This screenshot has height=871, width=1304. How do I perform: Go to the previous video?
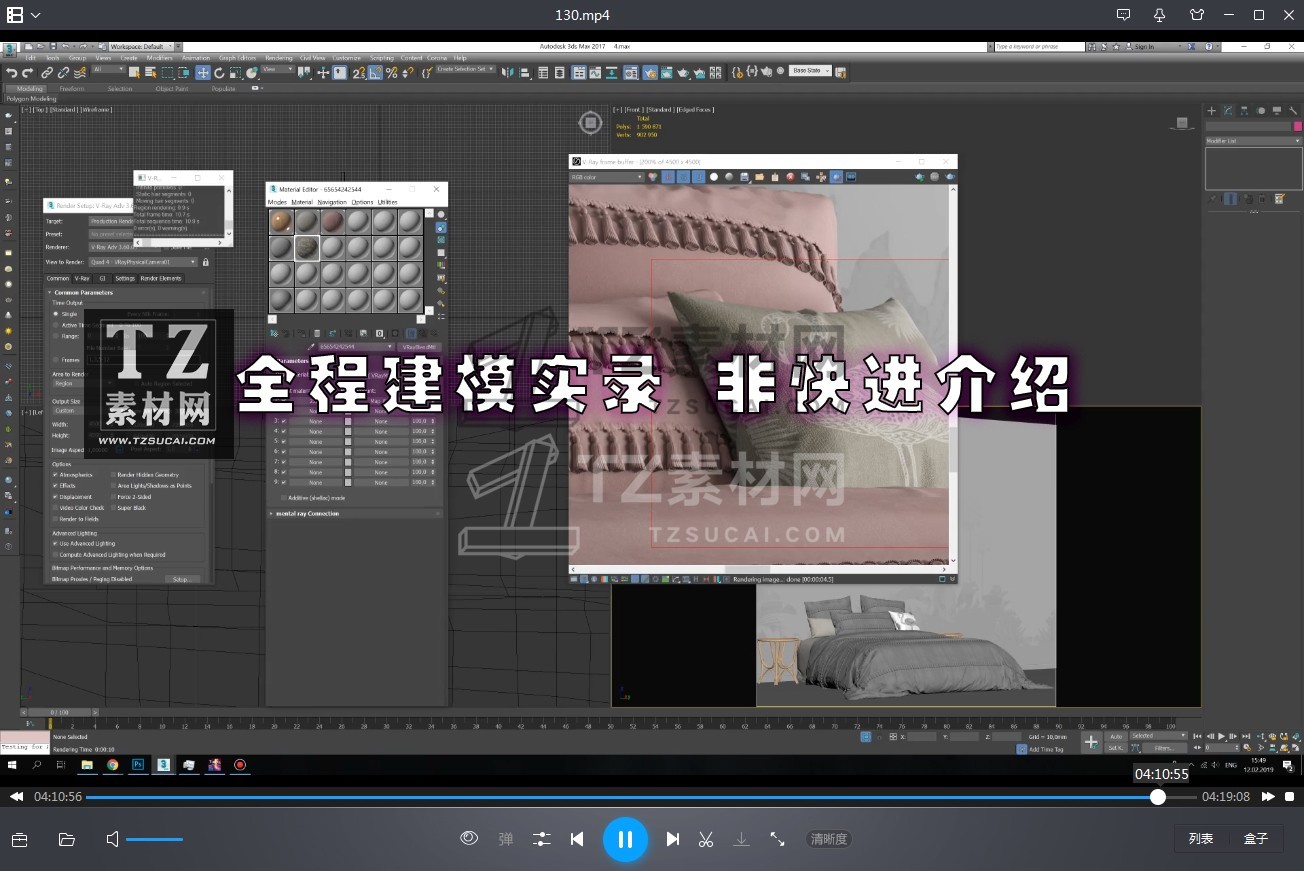(577, 839)
